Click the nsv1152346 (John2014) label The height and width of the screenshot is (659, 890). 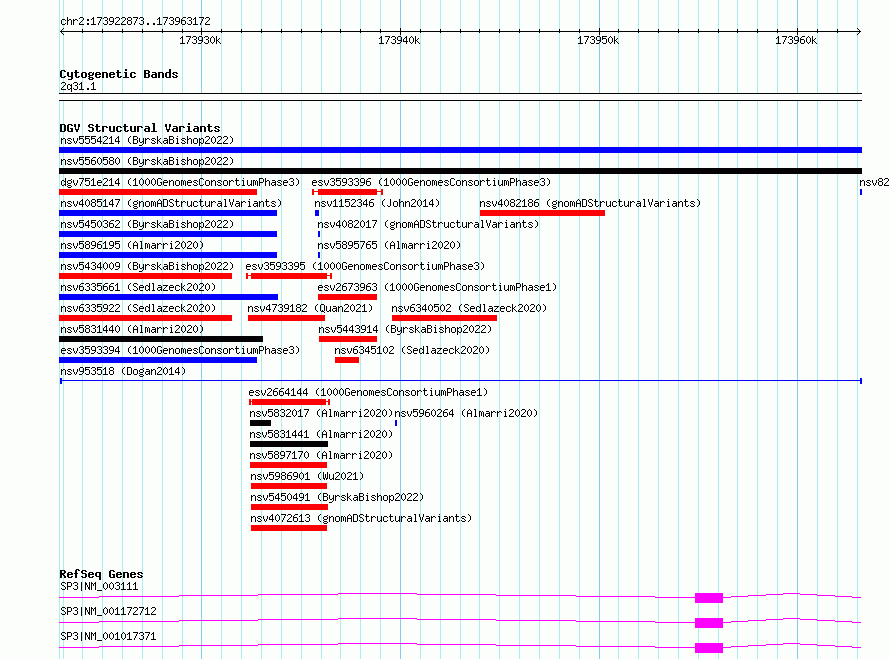(377, 203)
